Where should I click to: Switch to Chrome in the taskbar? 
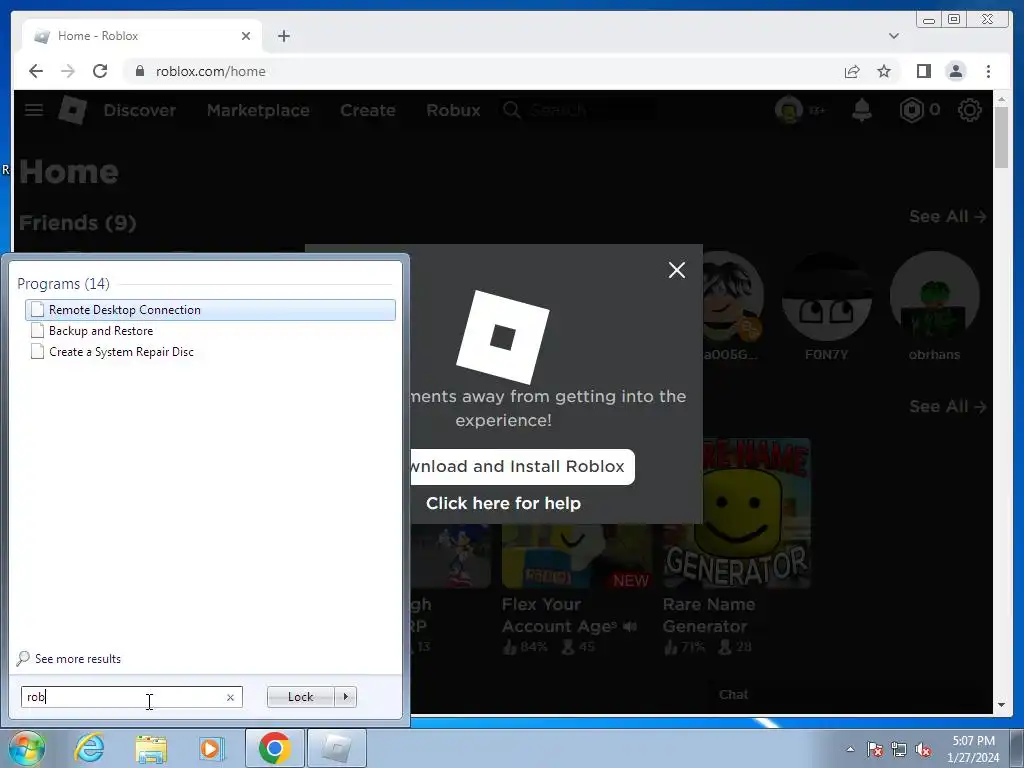274,748
